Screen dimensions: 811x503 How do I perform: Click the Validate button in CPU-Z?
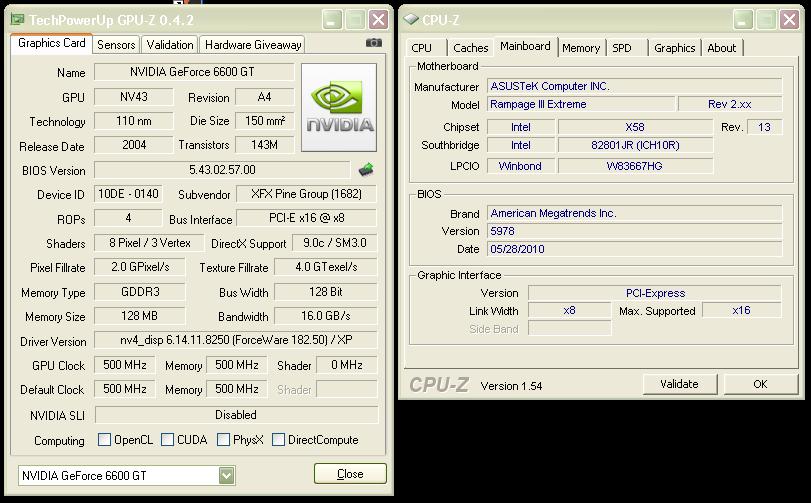click(679, 383)
